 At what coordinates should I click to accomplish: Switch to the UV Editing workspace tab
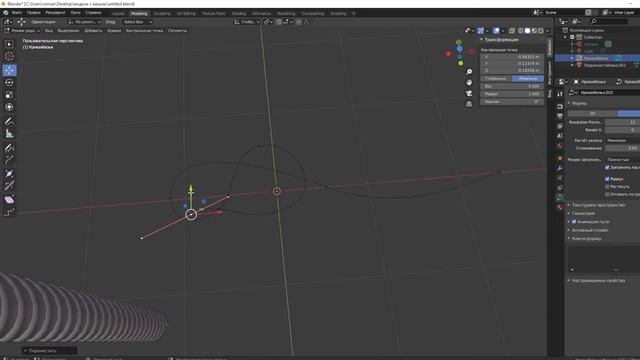pyautogui.click(x=186, y=13)
